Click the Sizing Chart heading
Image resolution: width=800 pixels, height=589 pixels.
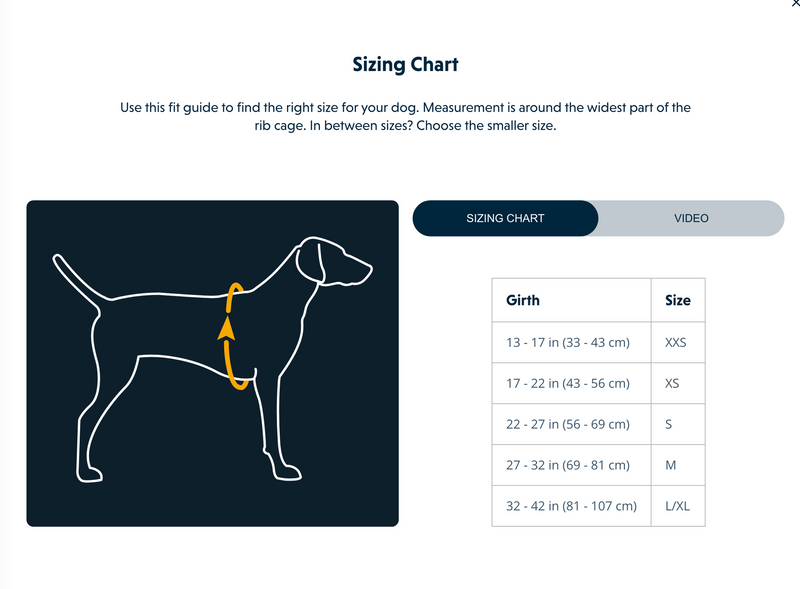[404, 62]
